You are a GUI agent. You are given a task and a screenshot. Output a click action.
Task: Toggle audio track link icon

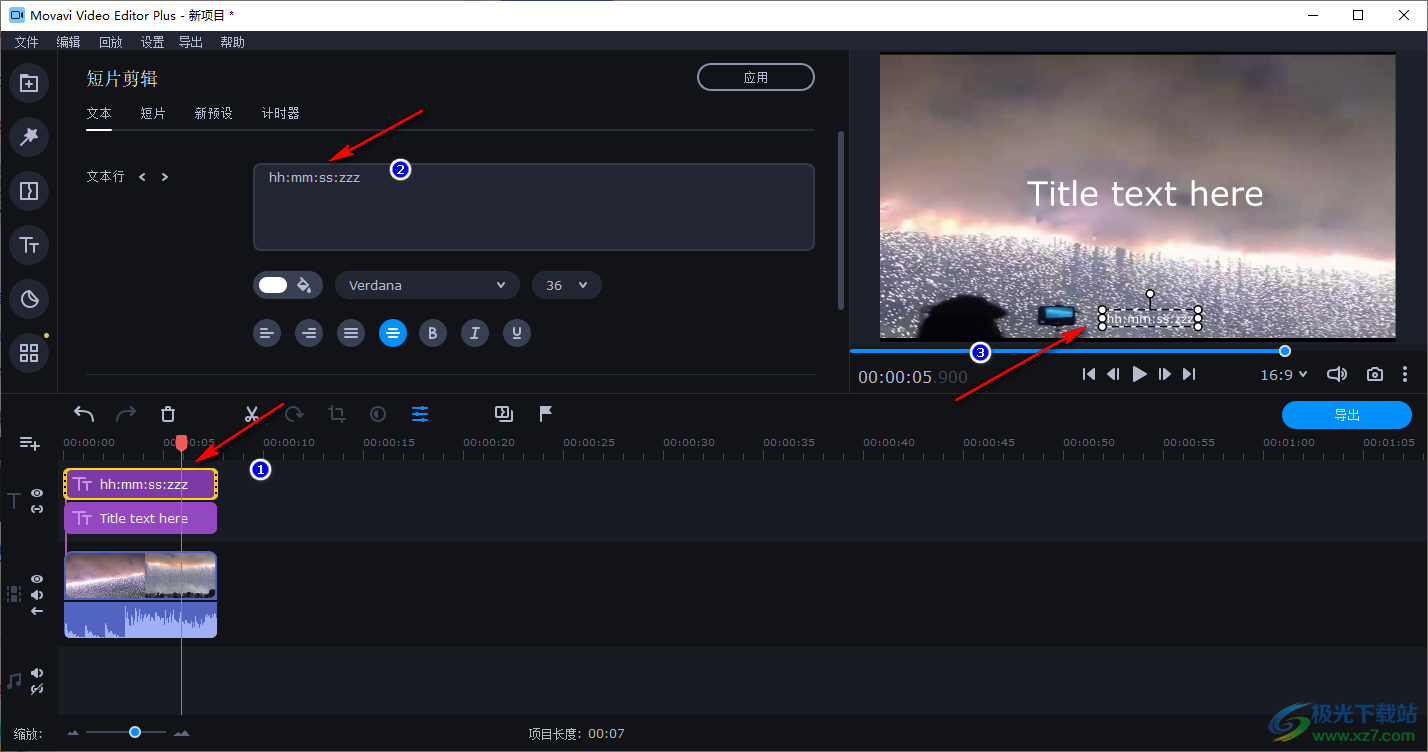click(x=37, y=689)
